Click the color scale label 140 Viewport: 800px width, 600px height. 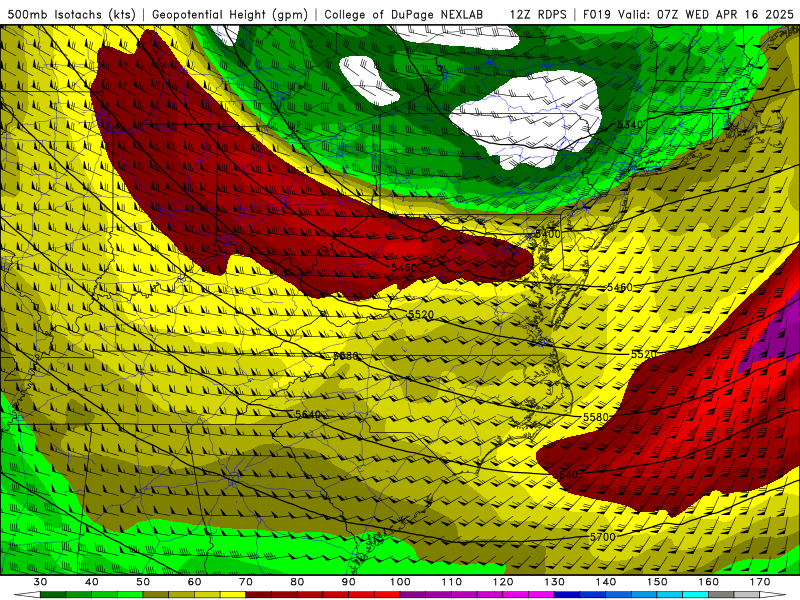(x=606, y=582)
